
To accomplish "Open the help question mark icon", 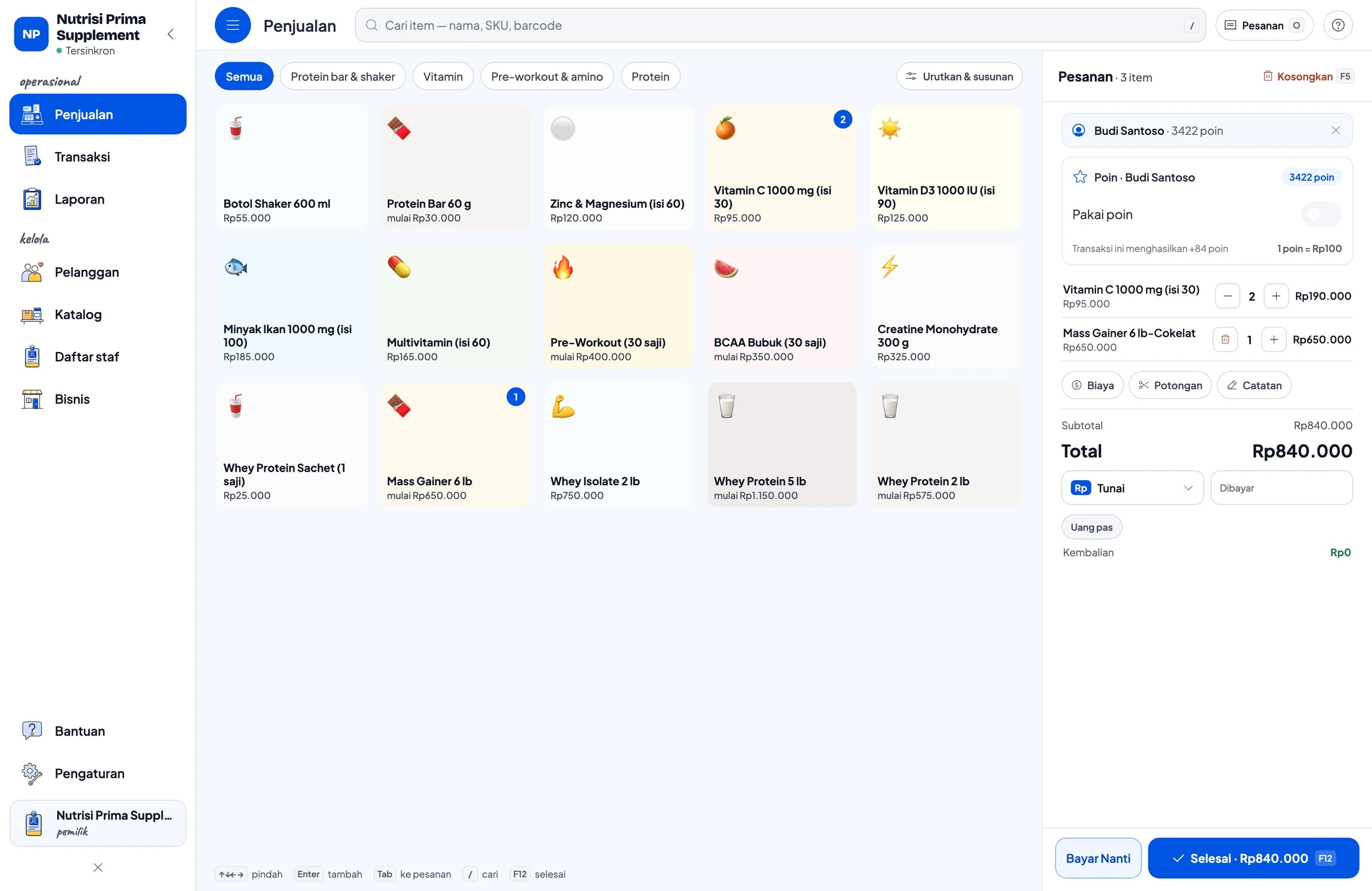I will (1337, 25).
